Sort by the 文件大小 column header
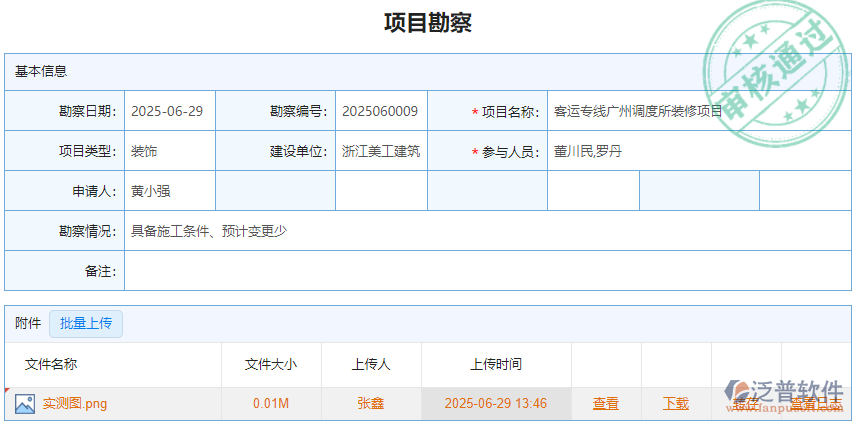Image resolution: width=854 pixels, height=424 pixels. pos(271,364)
